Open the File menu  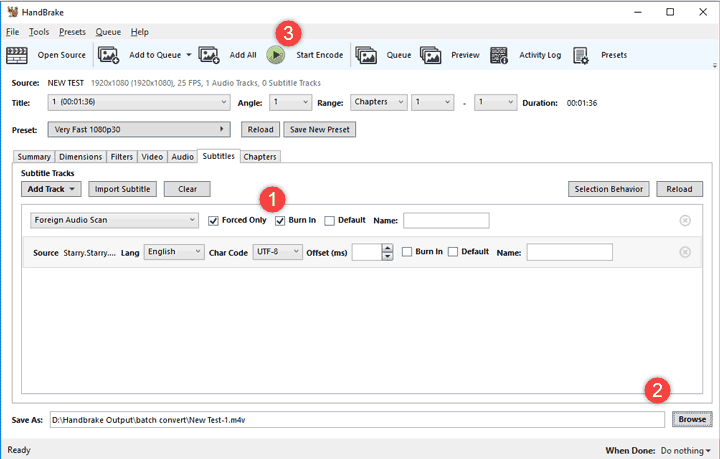pyautogui.click(x=12, y=32)
